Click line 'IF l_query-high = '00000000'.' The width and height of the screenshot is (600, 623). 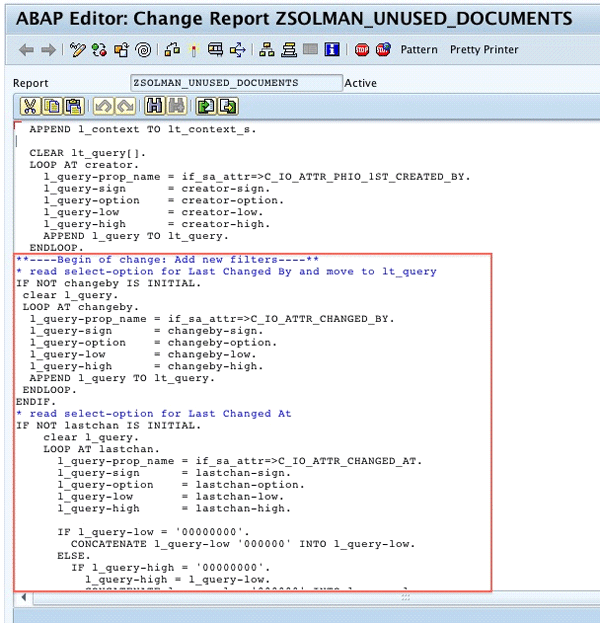[170, 568]
